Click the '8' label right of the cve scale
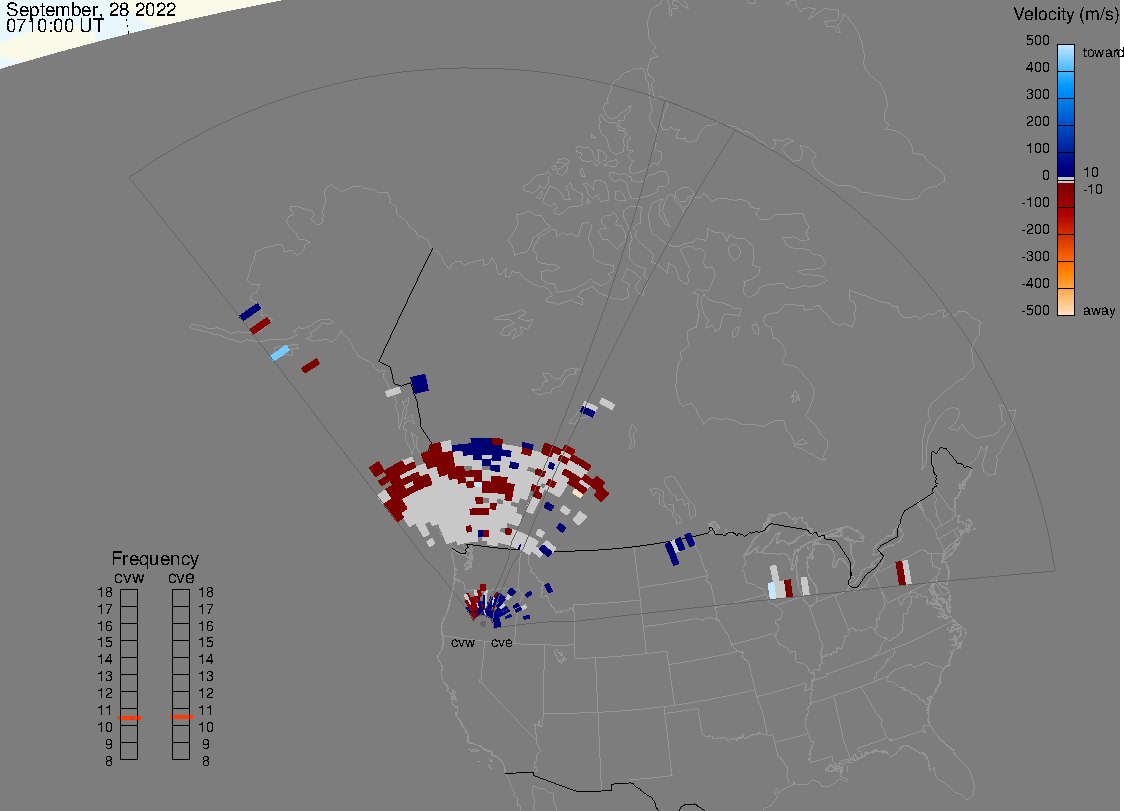The image size is (1124, 811). coord(206,762)
